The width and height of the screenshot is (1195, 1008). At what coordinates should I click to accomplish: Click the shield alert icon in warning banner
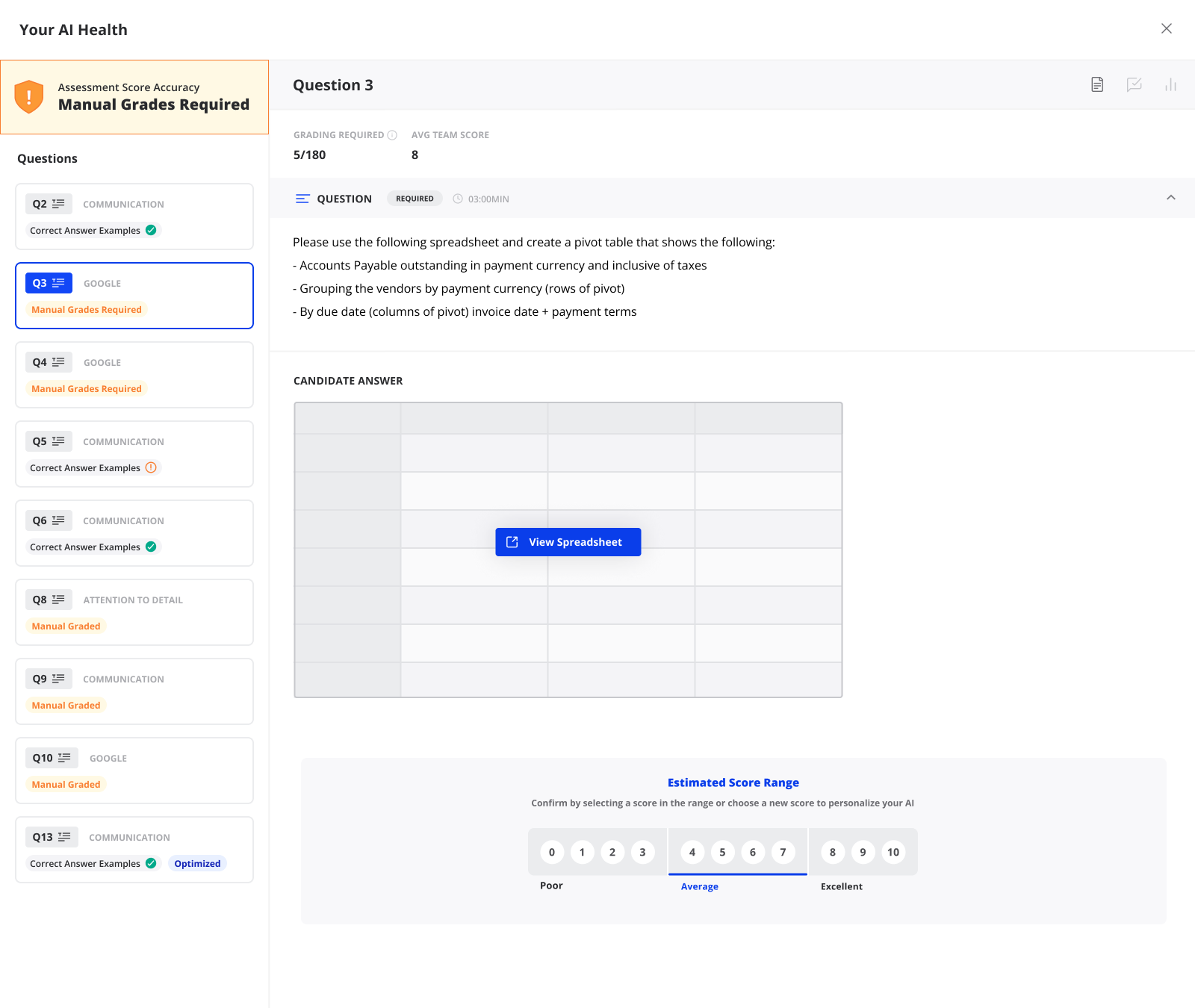click(x=28, y=96)
